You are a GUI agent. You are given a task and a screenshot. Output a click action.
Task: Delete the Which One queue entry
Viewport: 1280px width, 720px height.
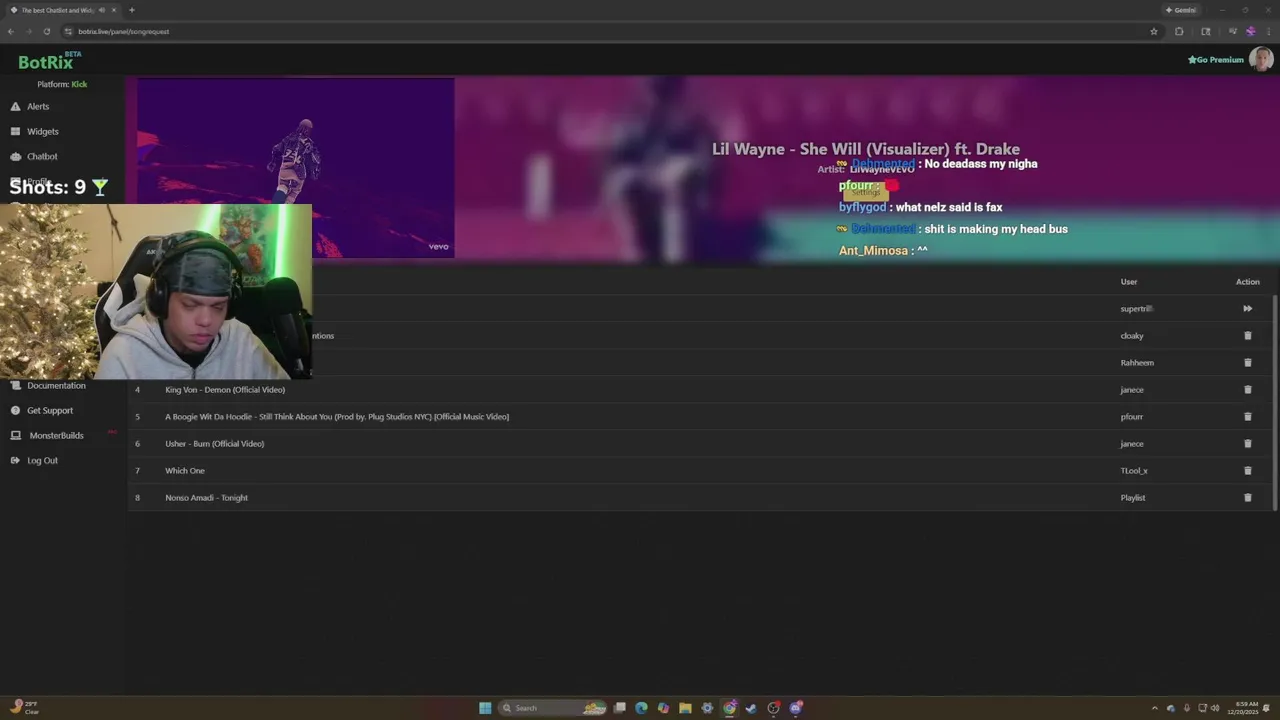(x=1247, y=471)
